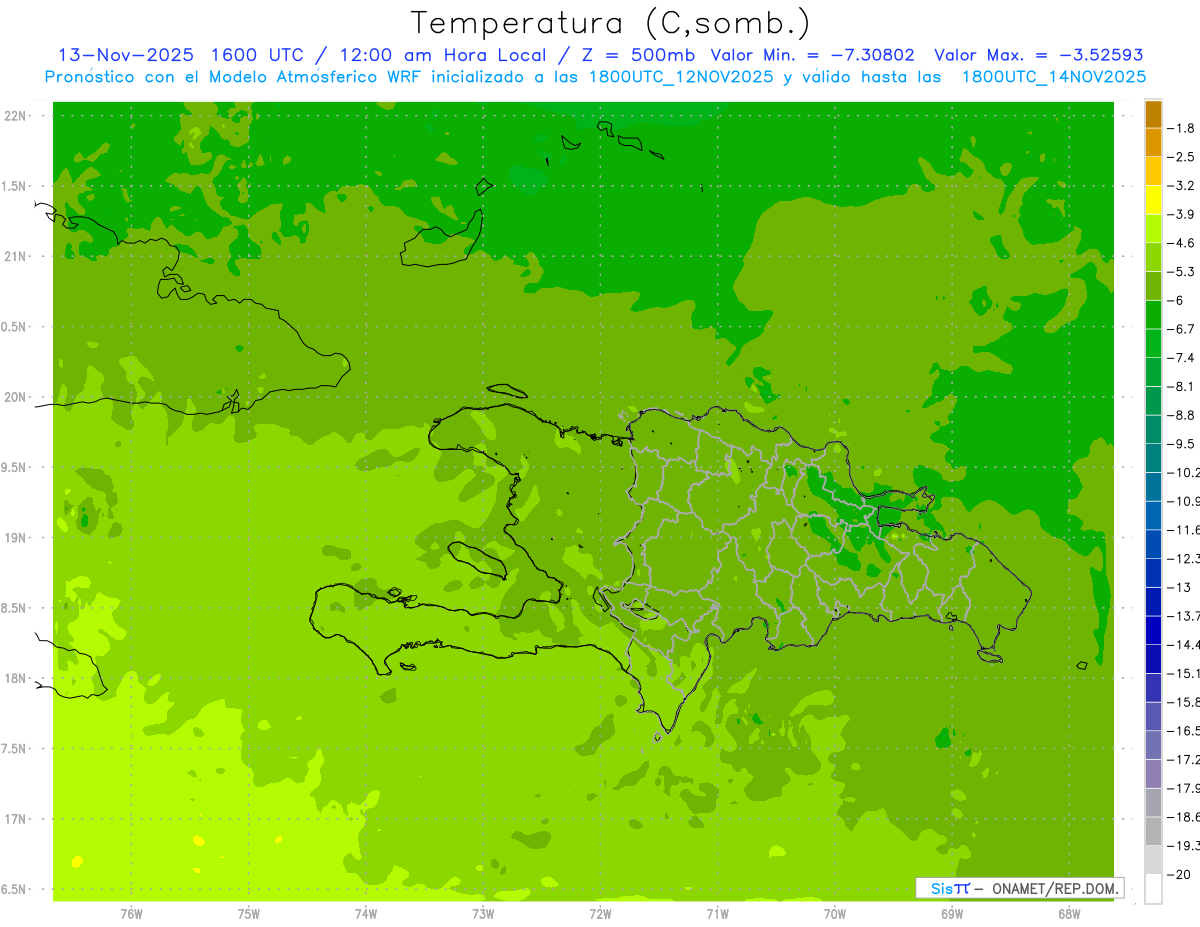Pick the bright yellow swatch in the color legend
The height and width of the screenshot is (927, 1200).
pos(1153,200)
